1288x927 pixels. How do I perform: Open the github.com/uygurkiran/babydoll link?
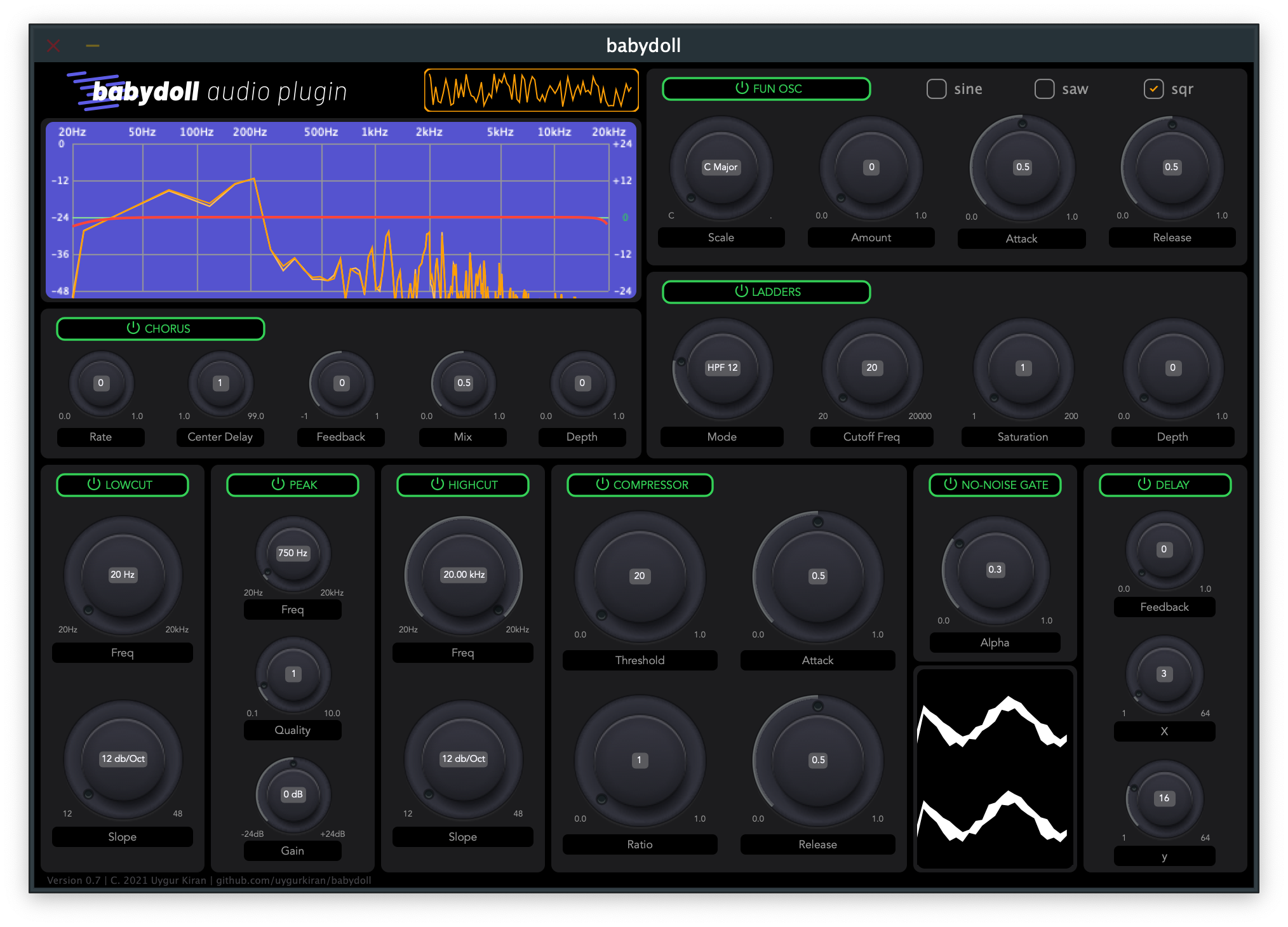pyautogui.click(x=293, y=880)
